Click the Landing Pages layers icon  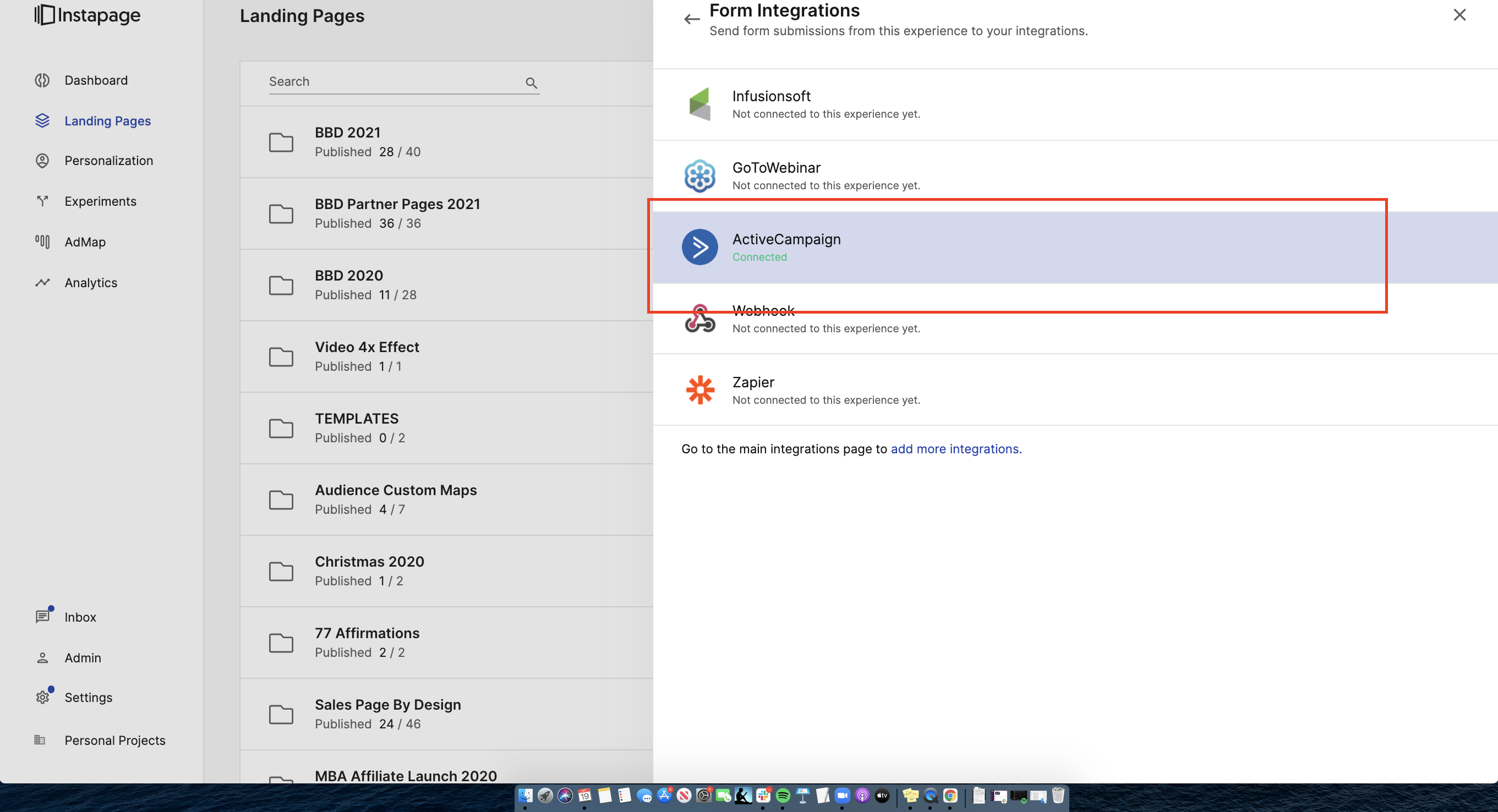[x=42, y=120]
